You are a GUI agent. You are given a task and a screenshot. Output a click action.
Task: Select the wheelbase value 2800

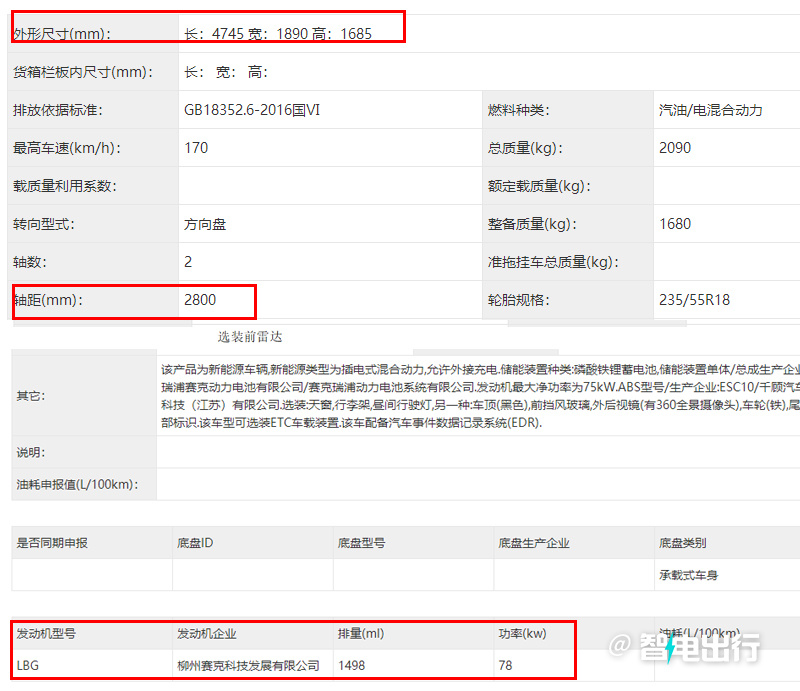(x=200, y=300)
